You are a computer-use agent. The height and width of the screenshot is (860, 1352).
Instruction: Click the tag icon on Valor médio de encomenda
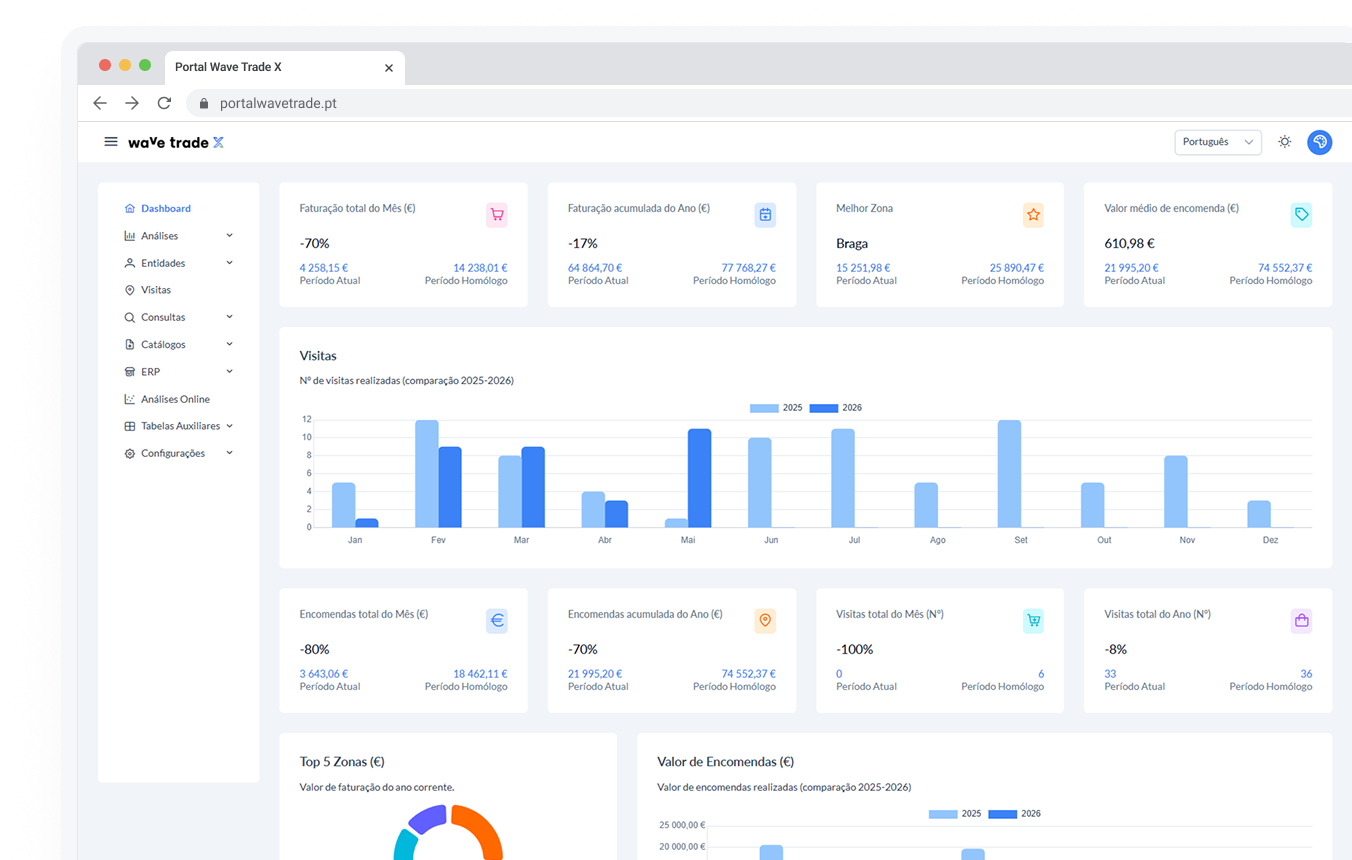[1301, 214]
